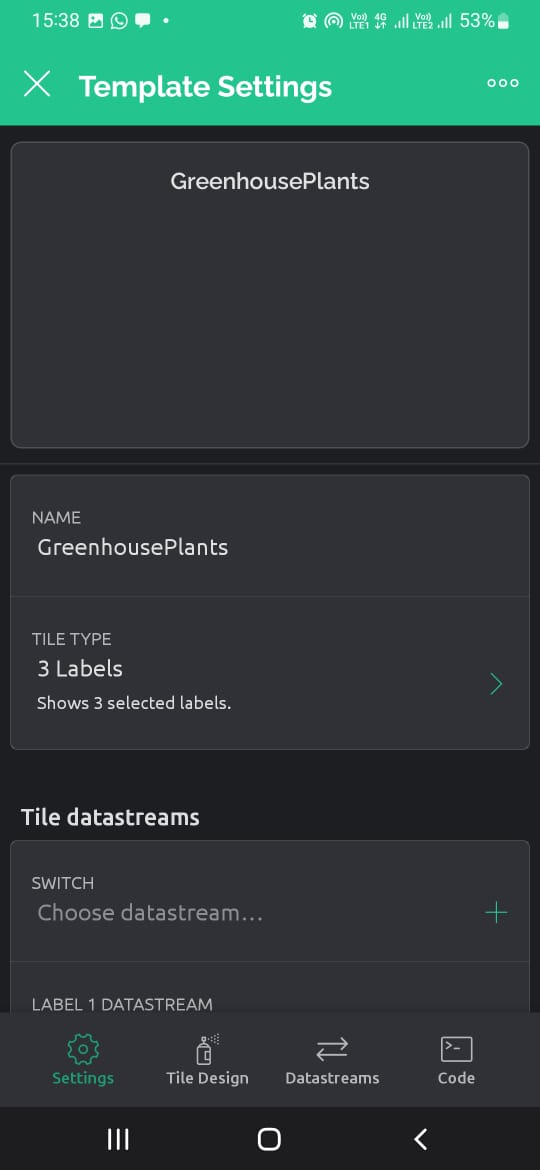
Task: Open Tile Design spray can icon
Action: [207, 1050]
